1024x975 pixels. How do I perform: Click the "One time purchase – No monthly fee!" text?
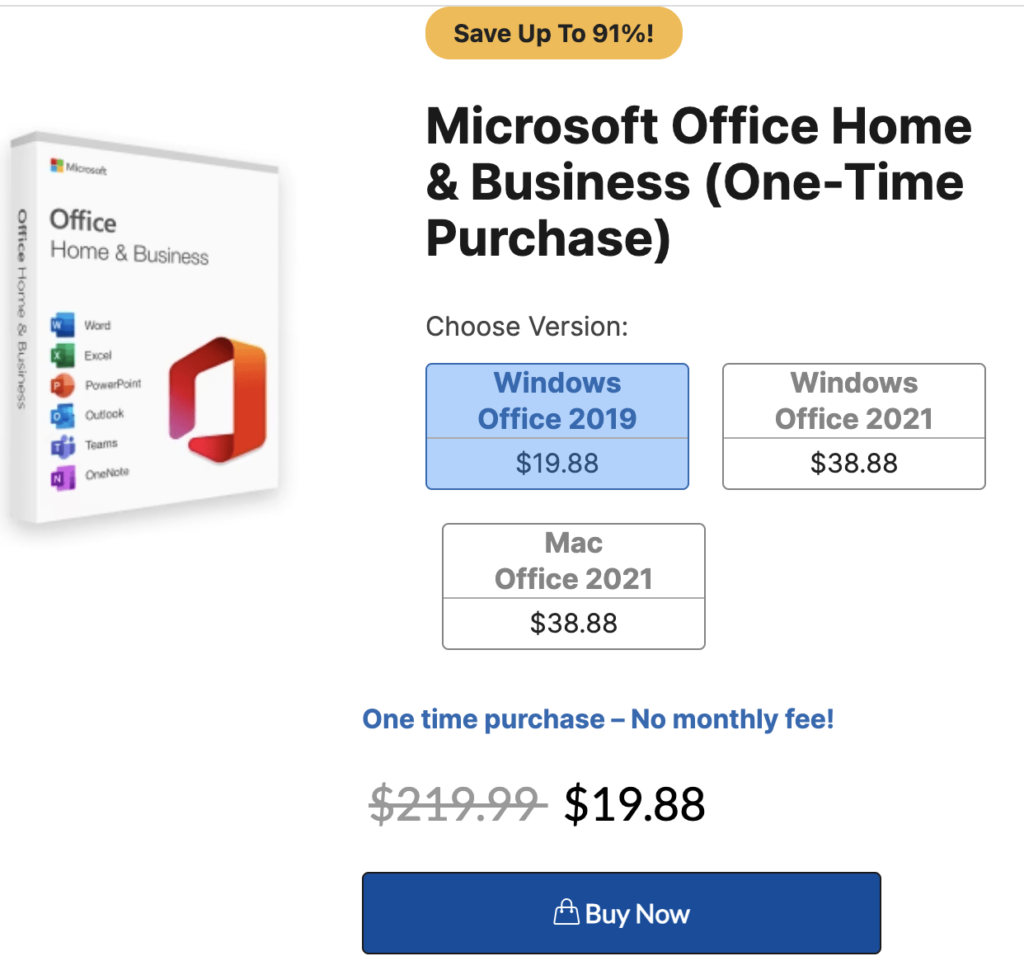598,719
